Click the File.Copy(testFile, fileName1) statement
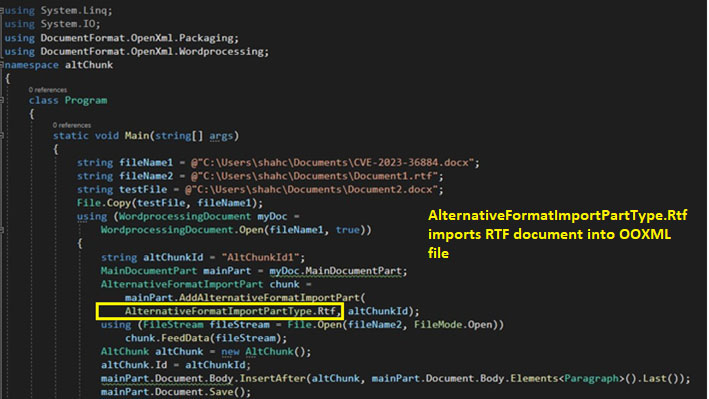709x399 pixels. 170,203
